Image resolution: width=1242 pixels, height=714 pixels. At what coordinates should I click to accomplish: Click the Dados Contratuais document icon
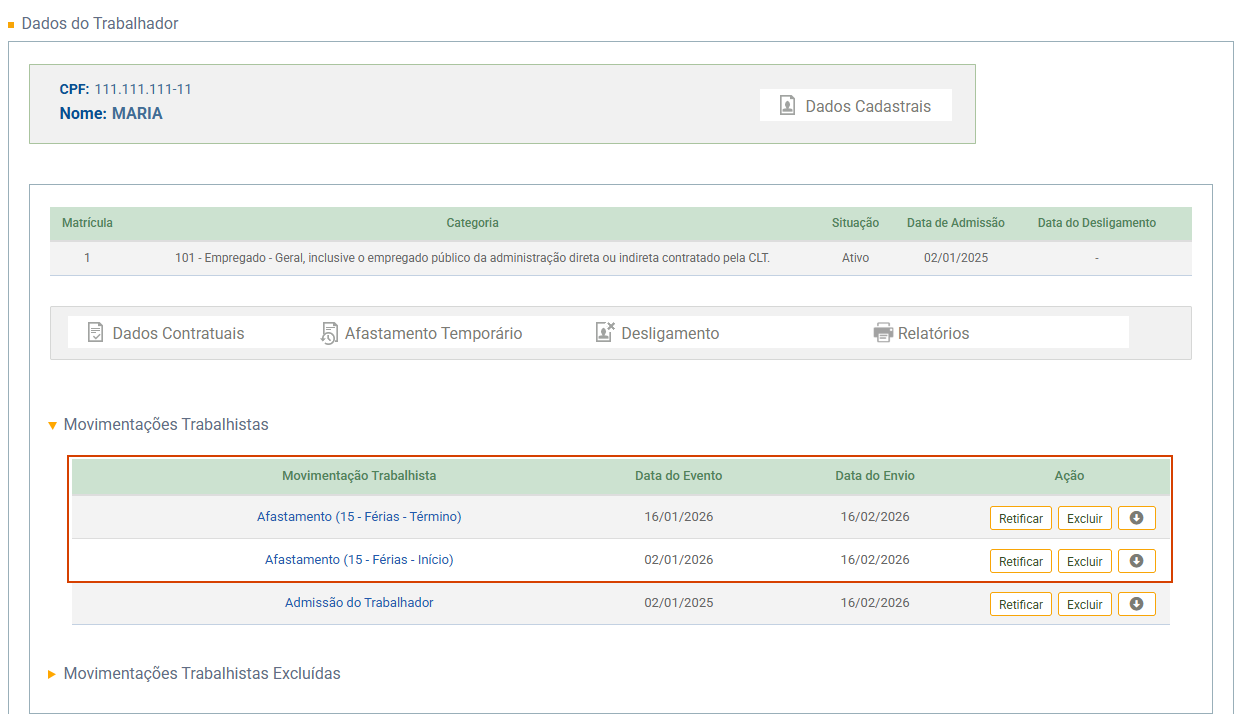(x=96, y=333)
